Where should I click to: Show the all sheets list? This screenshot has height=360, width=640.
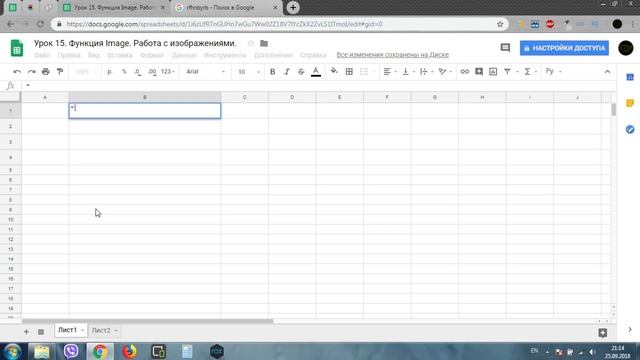pyautogui.click(x=41, y=331)
